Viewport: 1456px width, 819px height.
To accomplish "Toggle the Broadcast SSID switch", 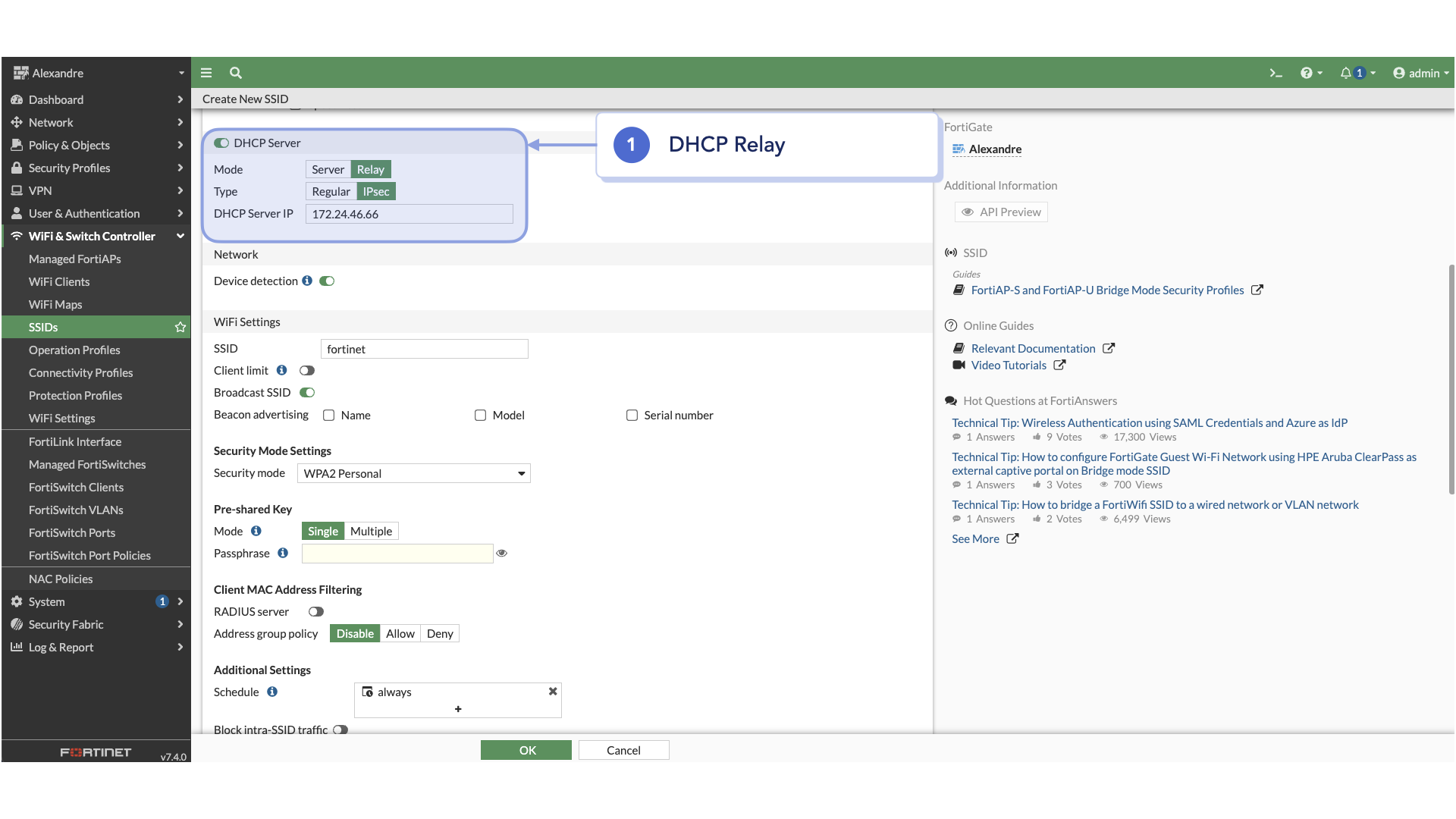I will coord(307,393).
